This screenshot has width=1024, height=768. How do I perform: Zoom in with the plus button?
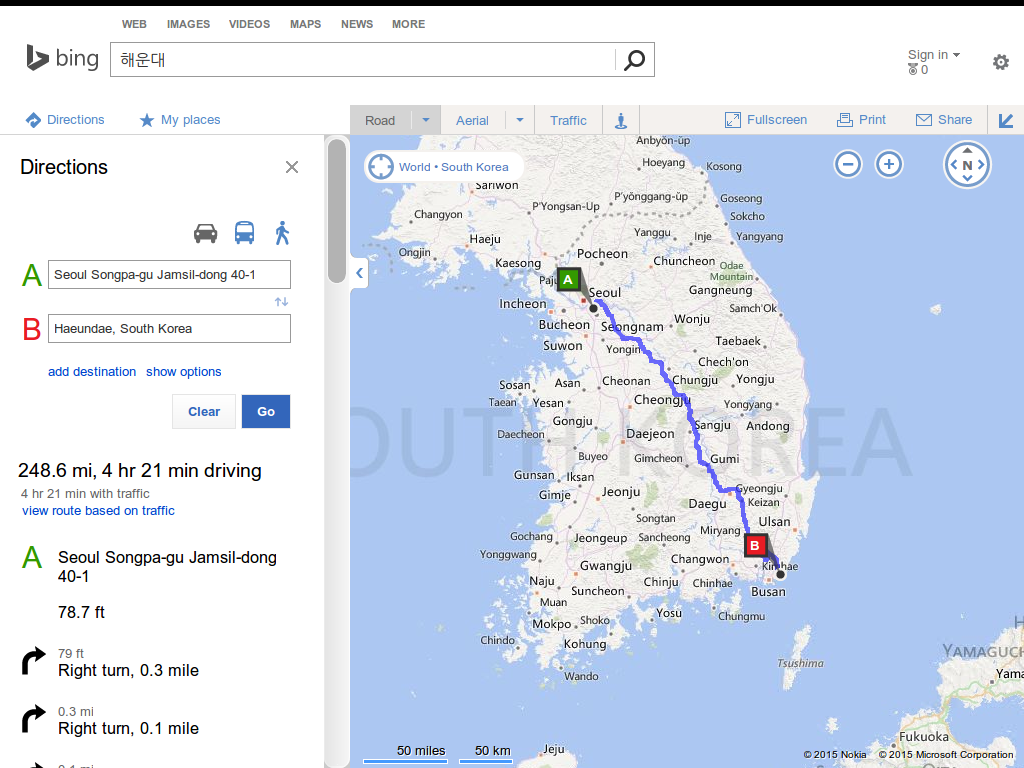tap(889, 164)
